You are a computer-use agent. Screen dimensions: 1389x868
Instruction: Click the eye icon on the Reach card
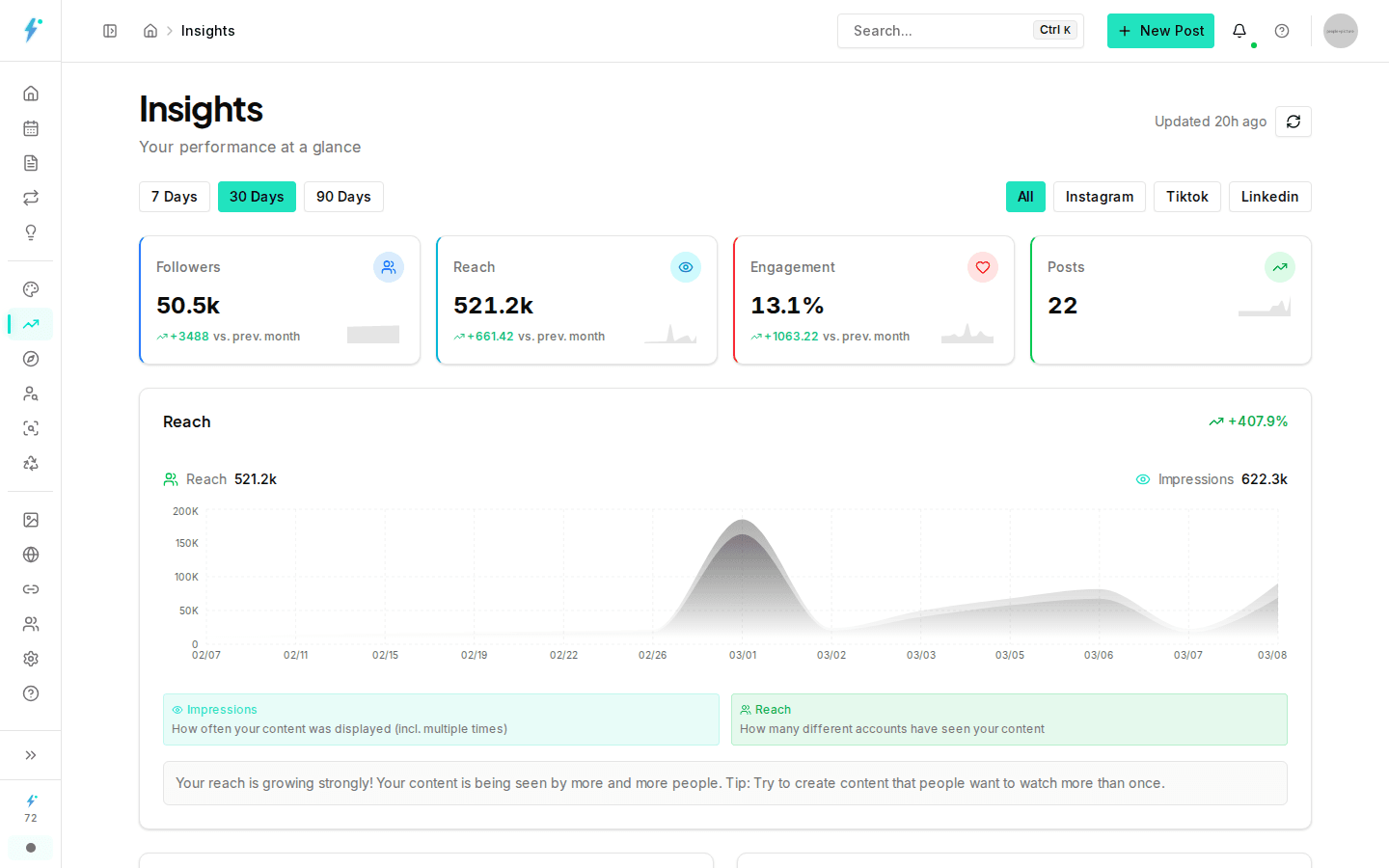[x=686, y=267]
